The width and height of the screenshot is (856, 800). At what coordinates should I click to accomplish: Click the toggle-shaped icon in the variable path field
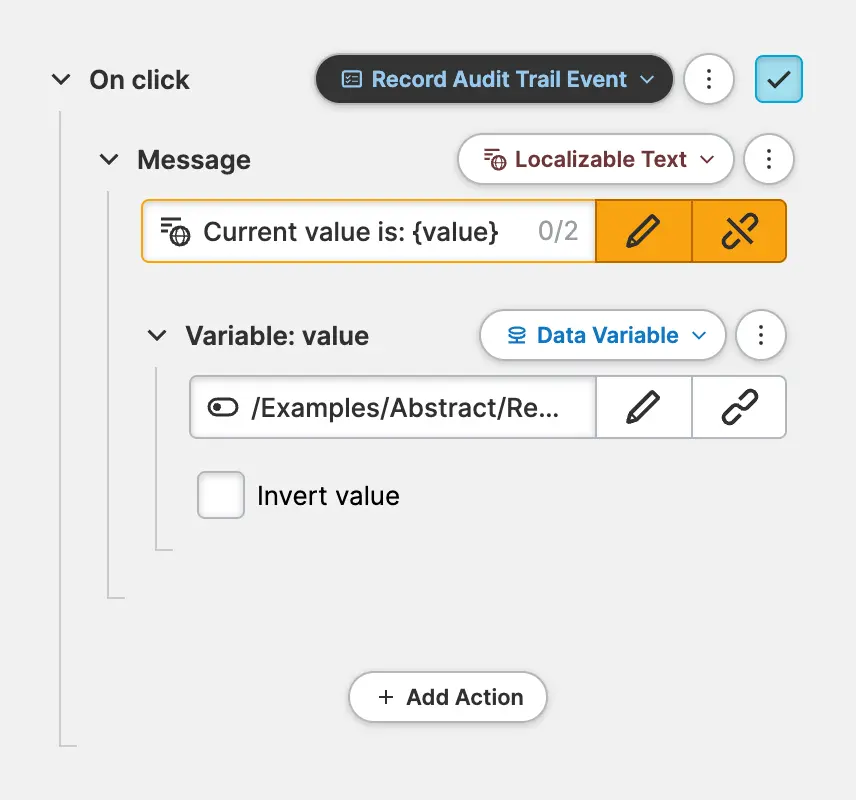click(222, 407)
